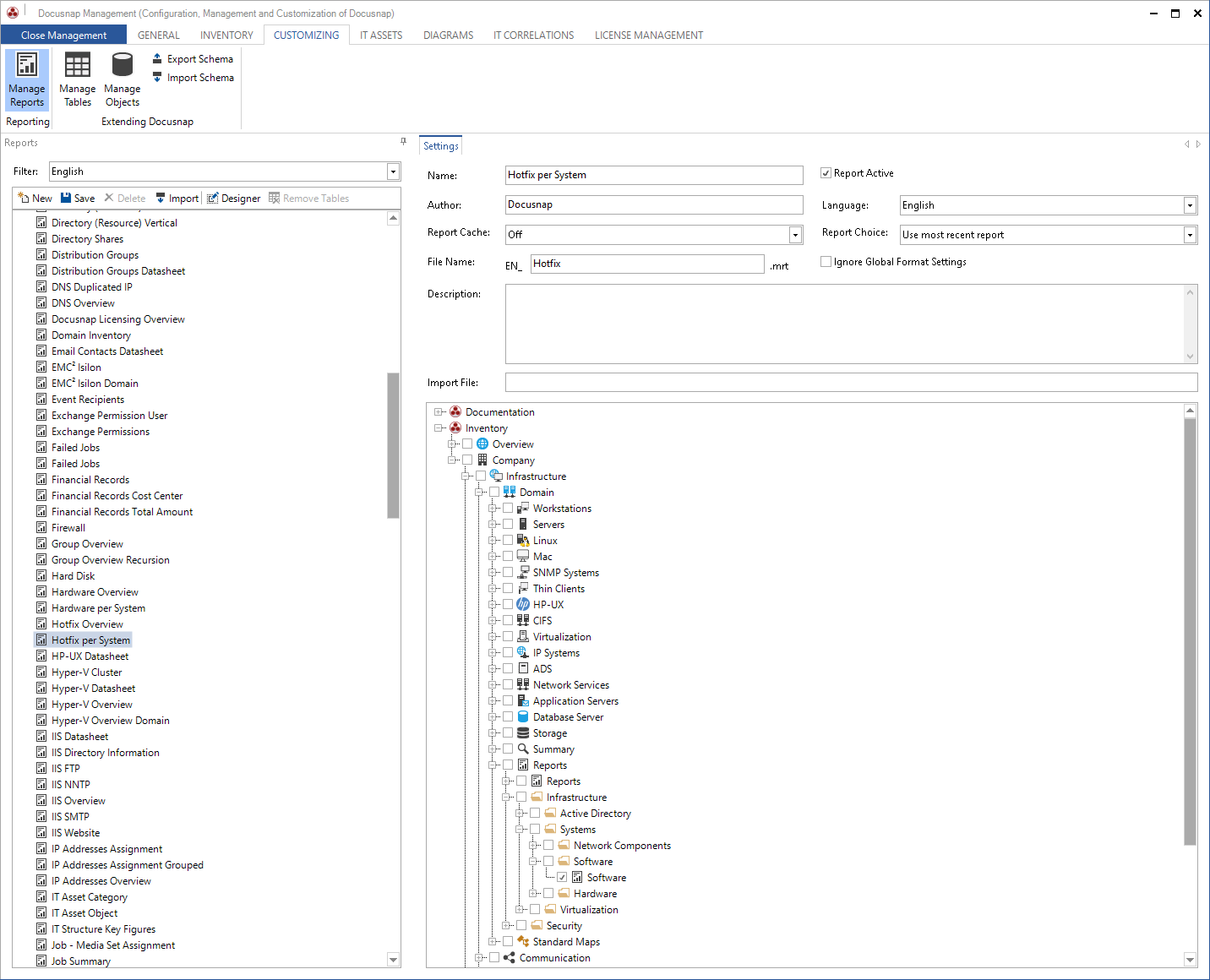
Task: Click the Export Schema icon
Action: click(x=157, y=58)
